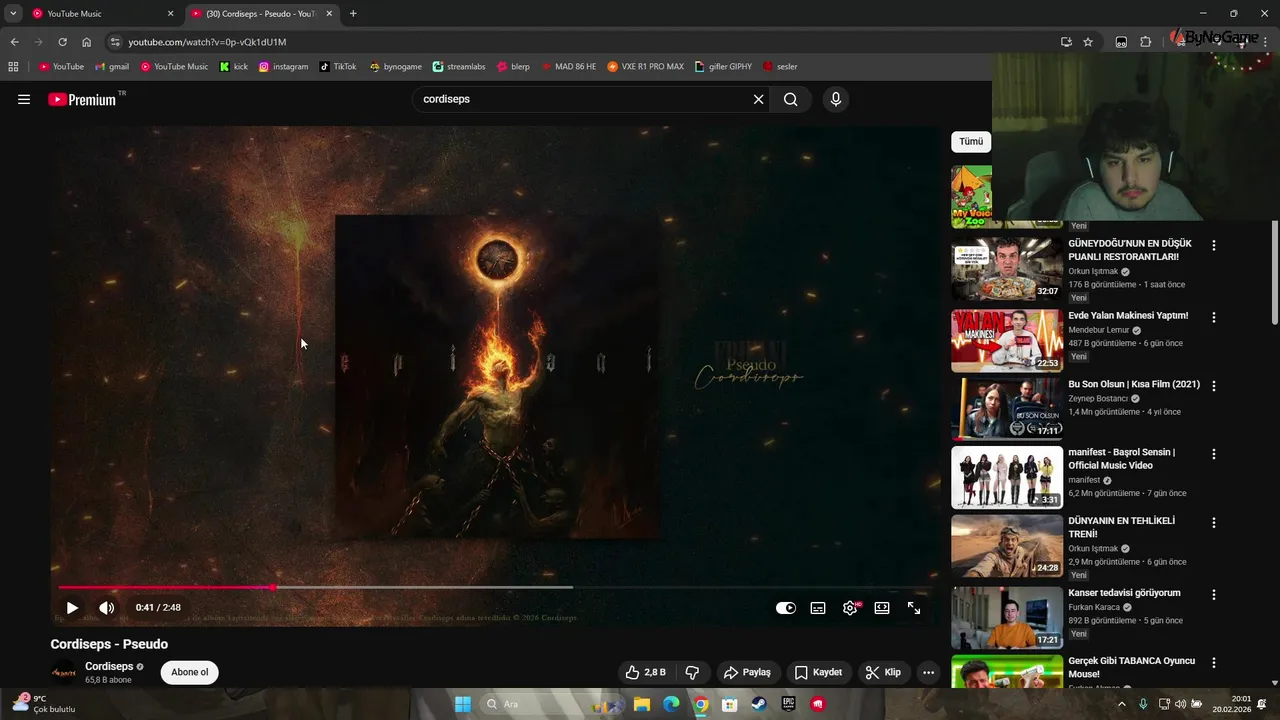Open the instagram bookmark
Image resolution: width=1280 pixels, height=720 pixels.
point(284,67)
